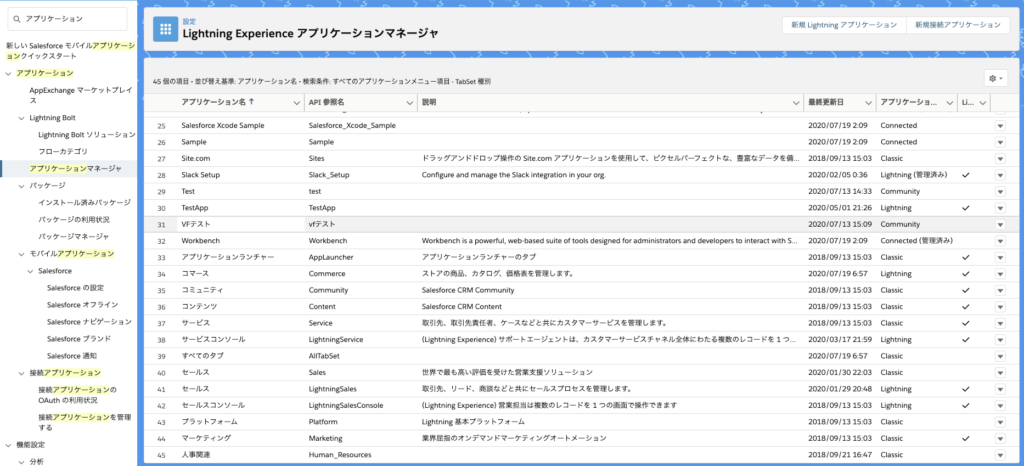Open パッケージマネージャ in sidebar

pos(73,236)
